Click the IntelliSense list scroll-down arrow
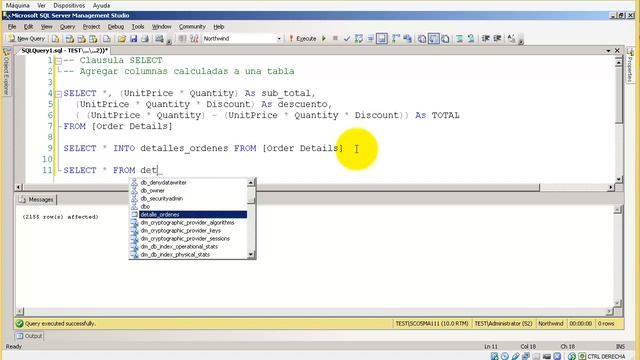This screenshot has width=640, height=360. click(x=251, y=255)
